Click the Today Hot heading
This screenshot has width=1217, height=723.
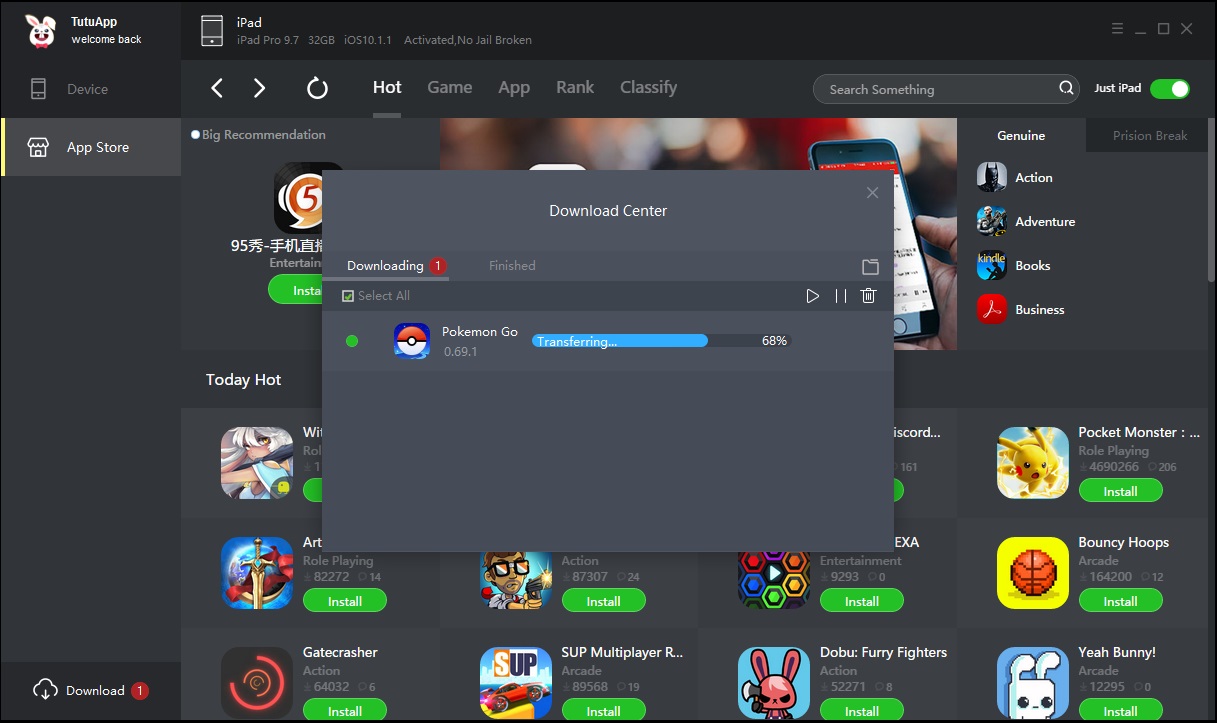243,380
